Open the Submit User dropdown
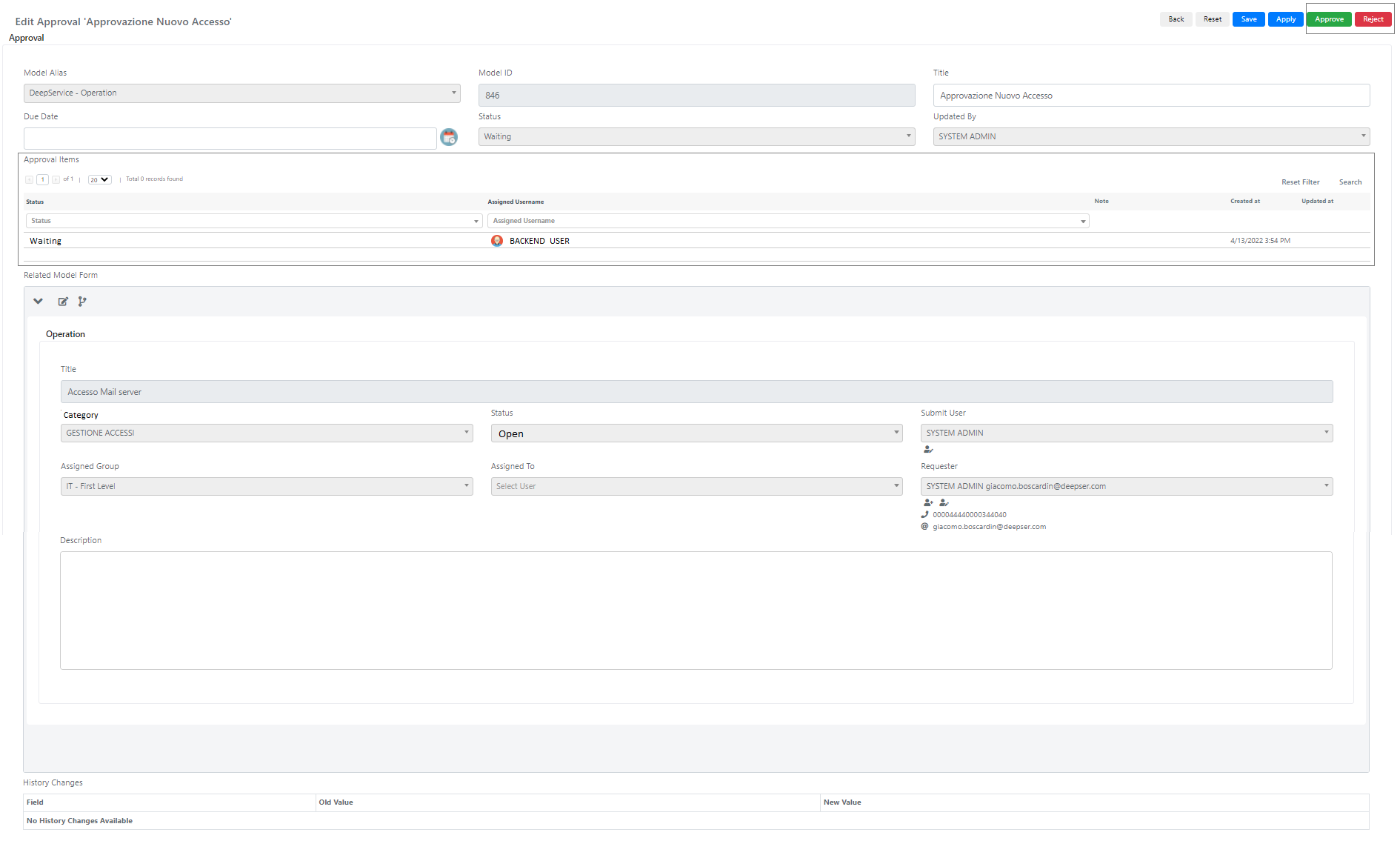 (1127, 433)
